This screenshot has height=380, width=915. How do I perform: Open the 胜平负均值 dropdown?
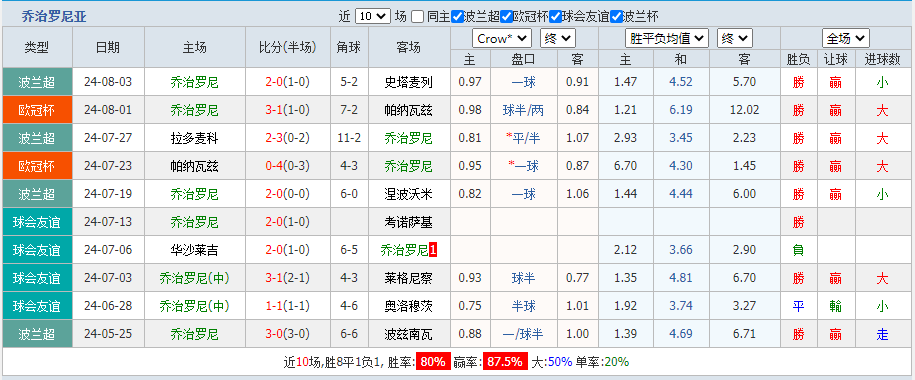coord(666,39)
